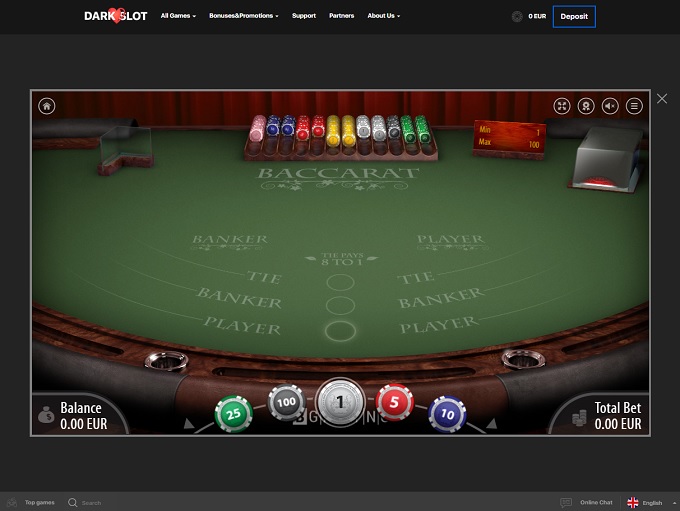Select the silver 1 chip
Screen dimensions: 680x511
(340, 401)
